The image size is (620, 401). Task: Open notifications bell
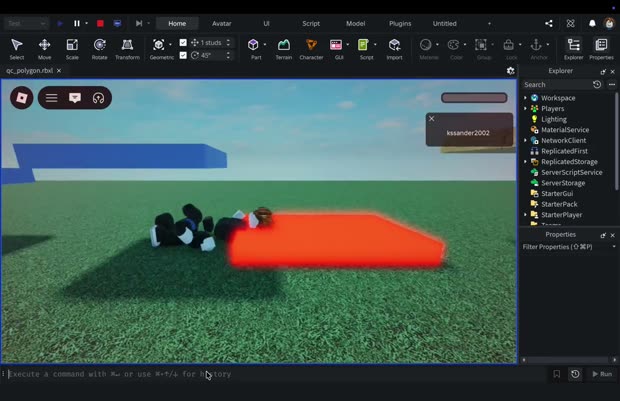[x=592, y=23]
